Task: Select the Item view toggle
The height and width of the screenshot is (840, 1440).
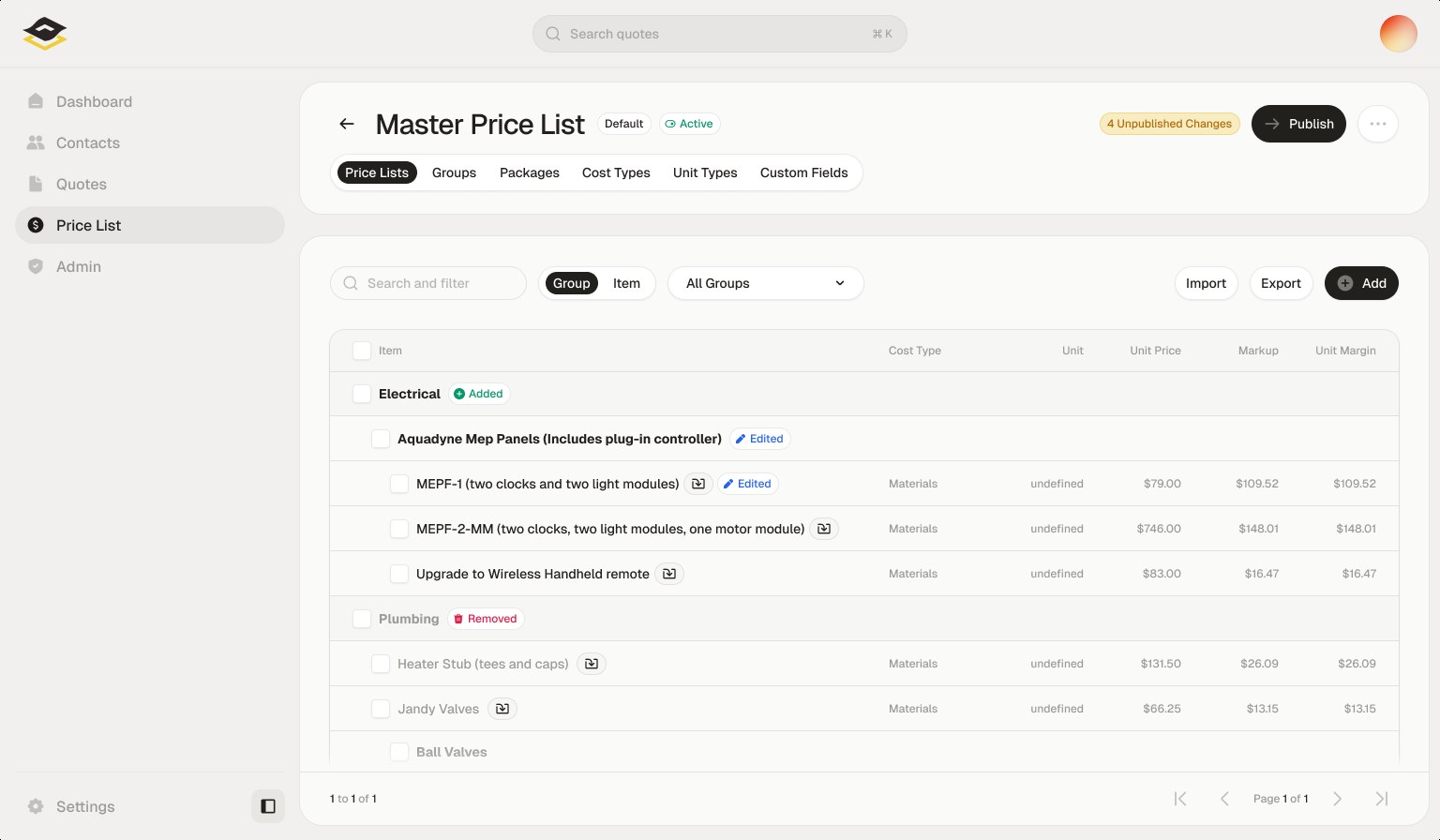Action: coord(626,283)
